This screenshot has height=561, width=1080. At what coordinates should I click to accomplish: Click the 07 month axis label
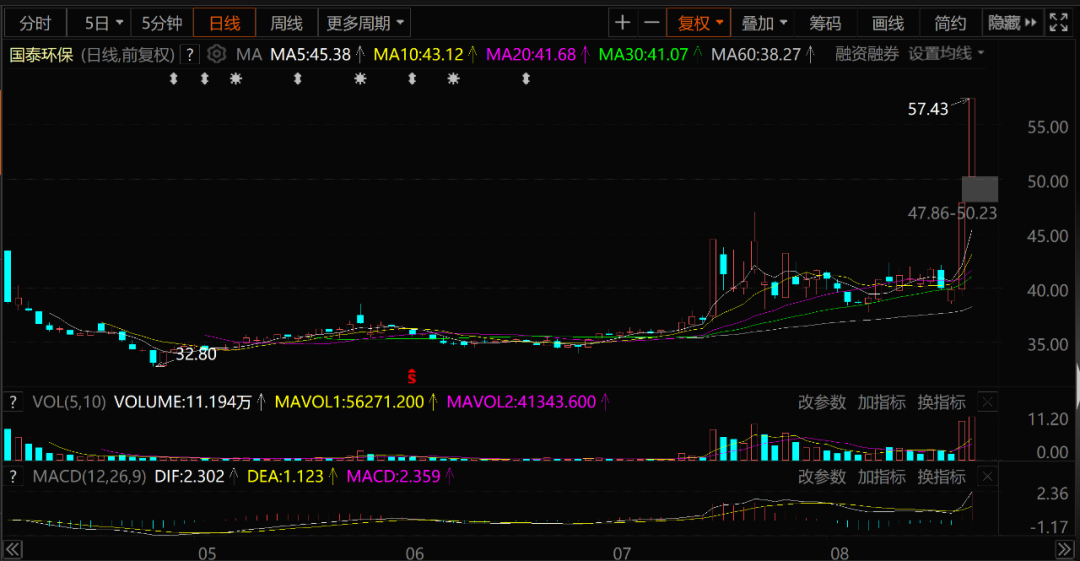[622, 553]
